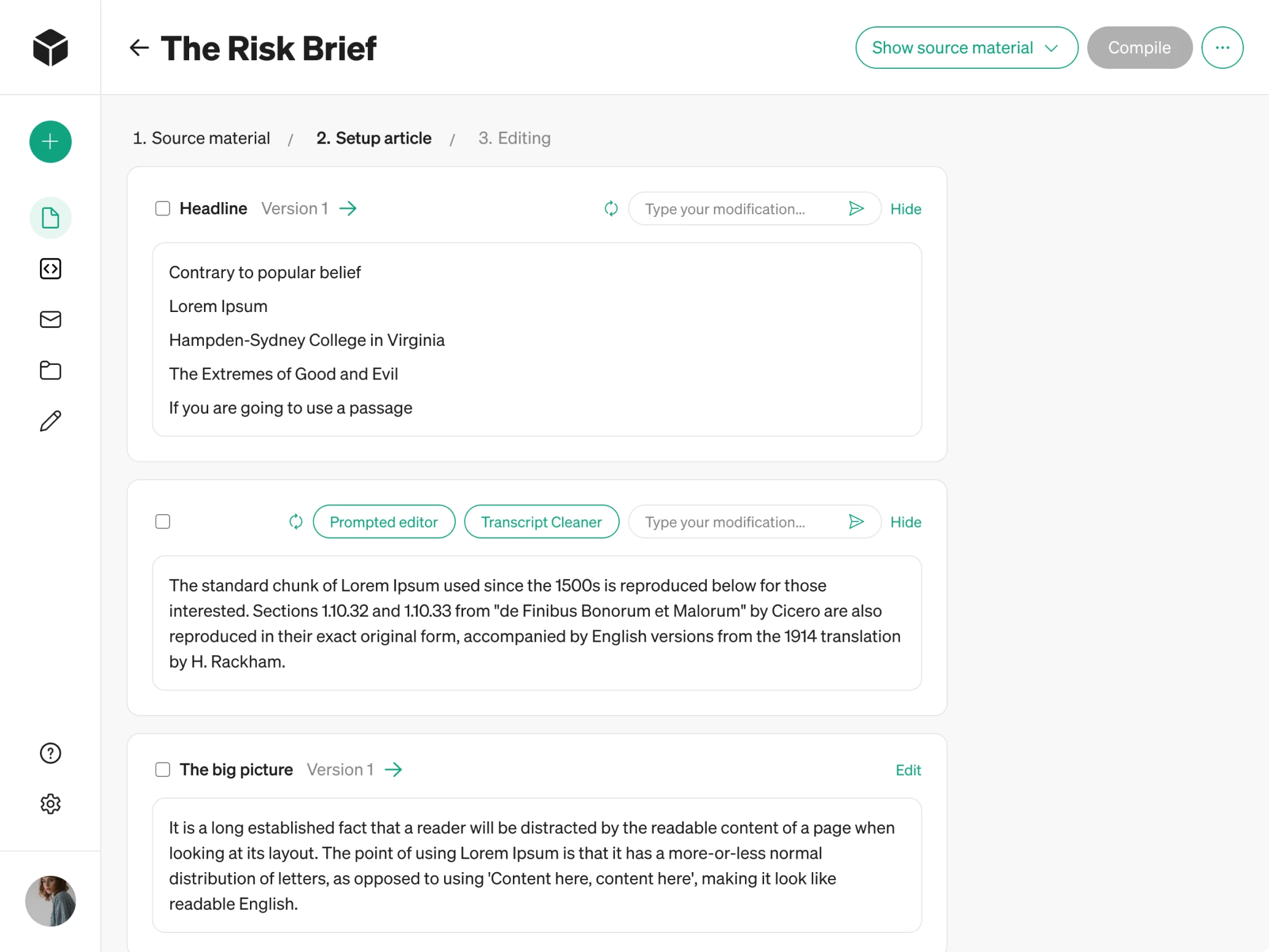Open the Show source material dropdown

coord(966,47)
